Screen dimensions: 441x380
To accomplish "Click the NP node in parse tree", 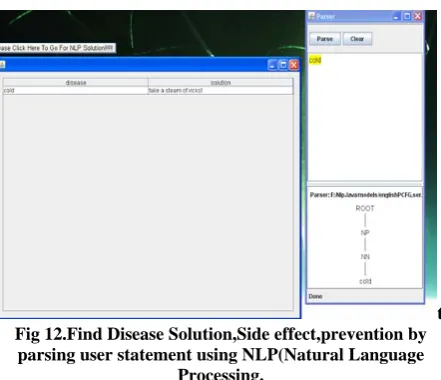I will (365, 233).
